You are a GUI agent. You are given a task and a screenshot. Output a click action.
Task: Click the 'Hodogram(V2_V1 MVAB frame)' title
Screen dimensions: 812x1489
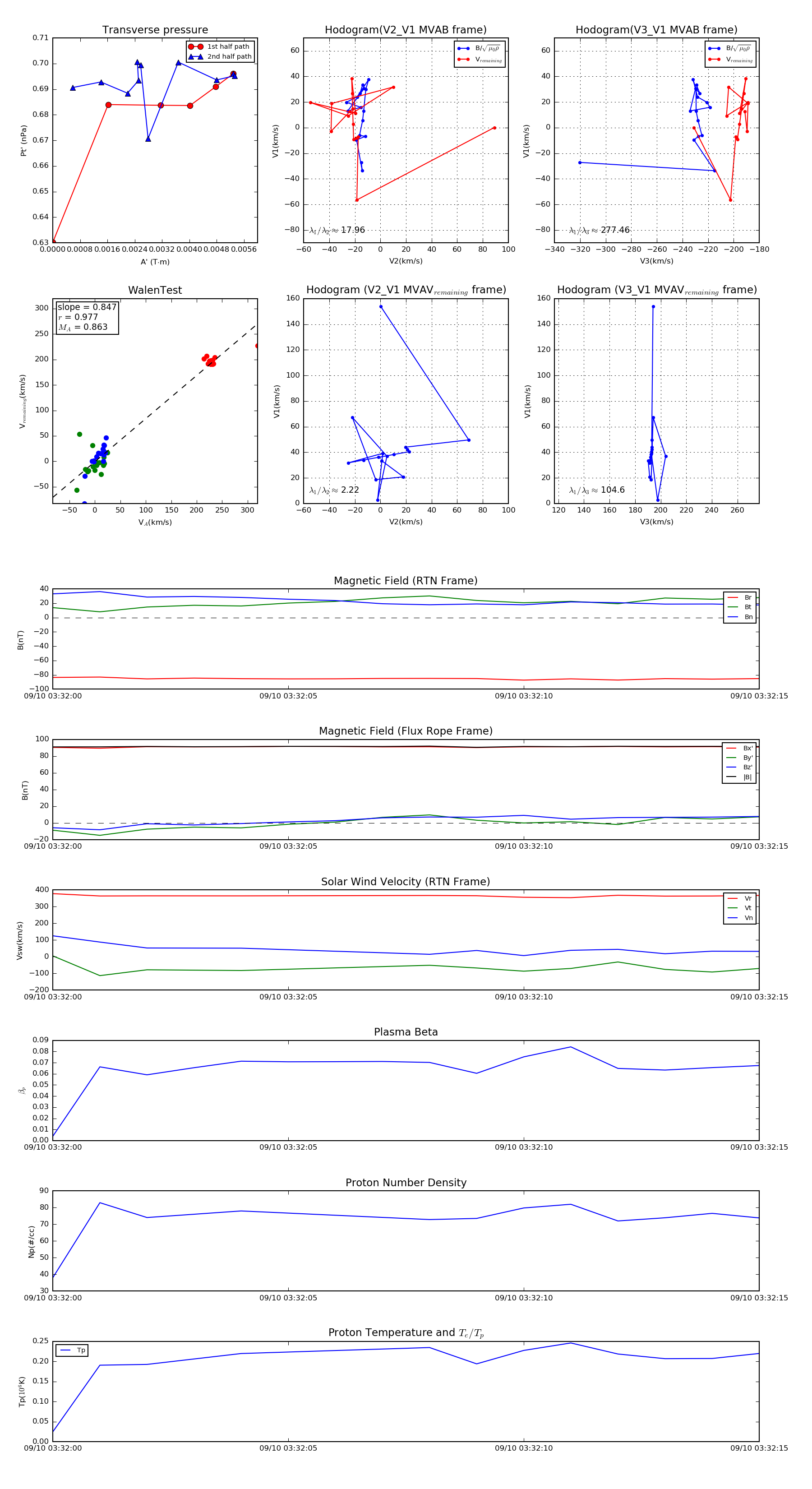(406, 30)
